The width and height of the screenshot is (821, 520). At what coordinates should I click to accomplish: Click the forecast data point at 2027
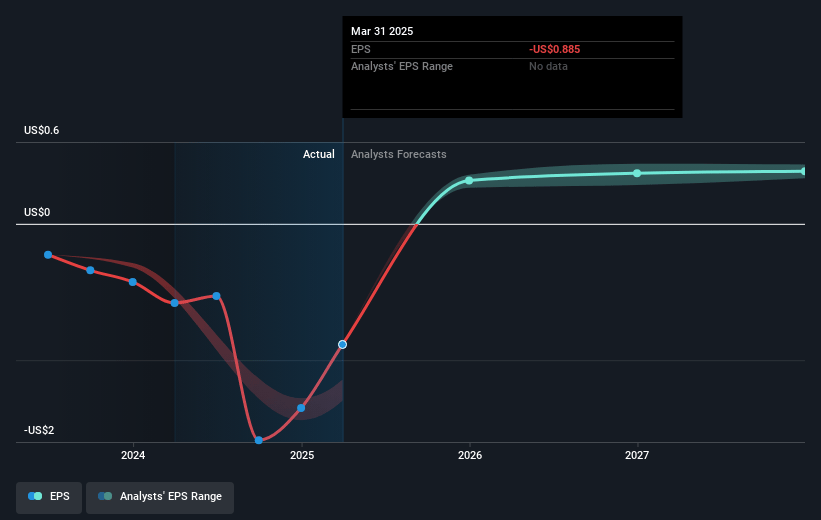(637, 173)
